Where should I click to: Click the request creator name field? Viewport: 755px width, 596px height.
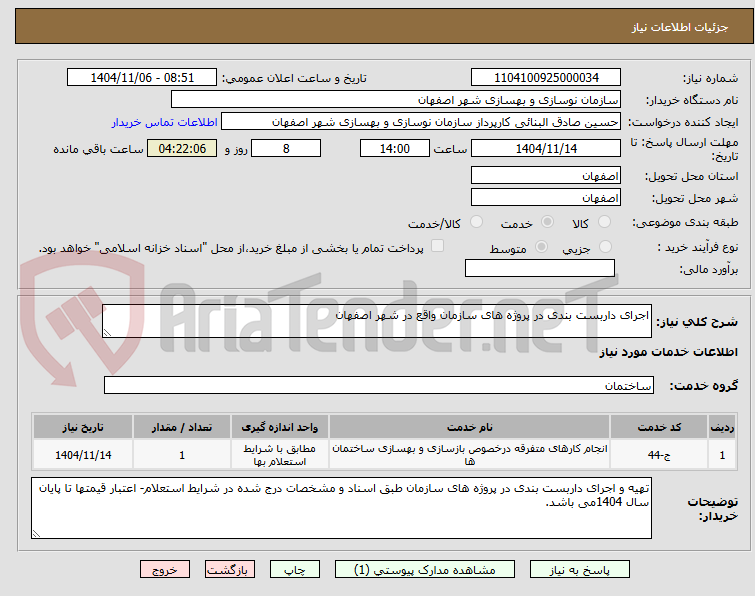point(421,122)
